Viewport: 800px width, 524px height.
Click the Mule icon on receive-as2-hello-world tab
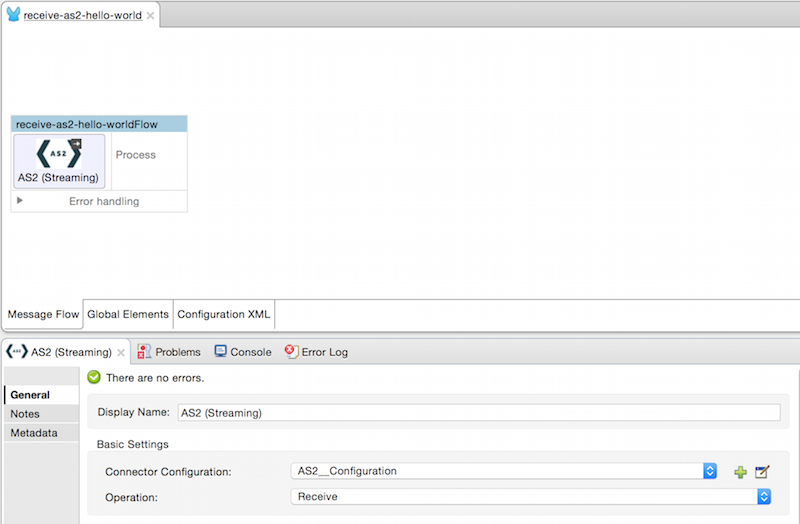pos(14,14)
